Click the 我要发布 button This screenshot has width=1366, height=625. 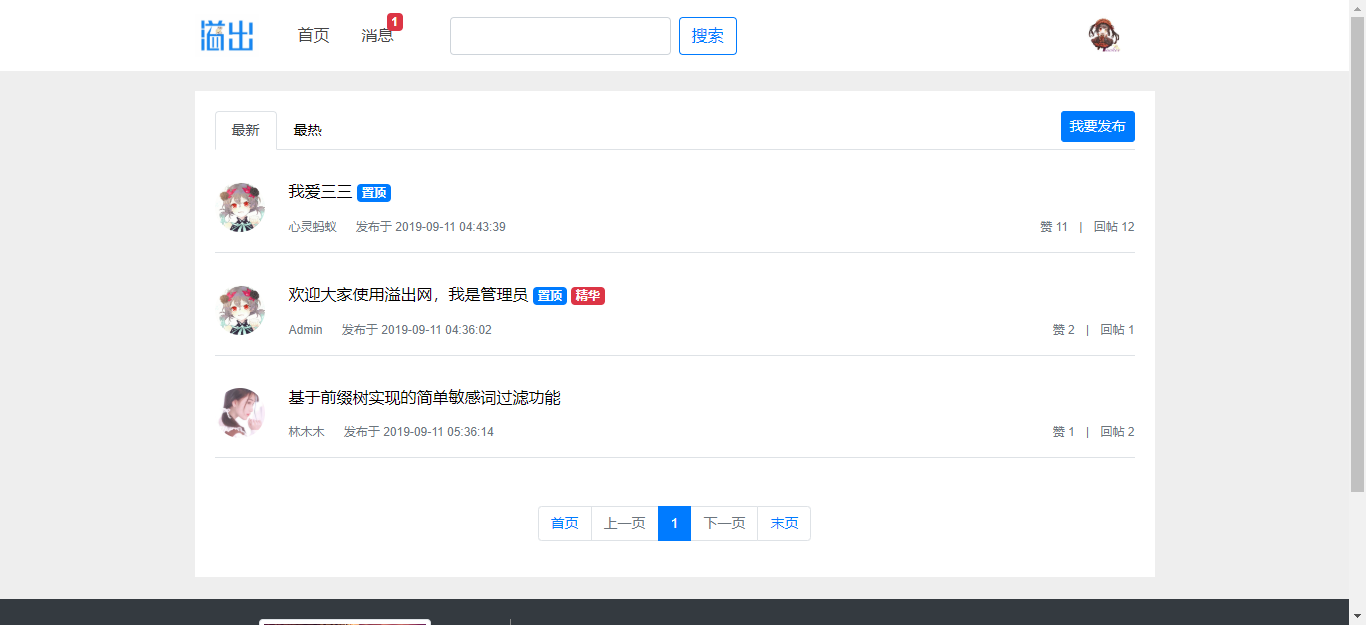(1098, 127)
